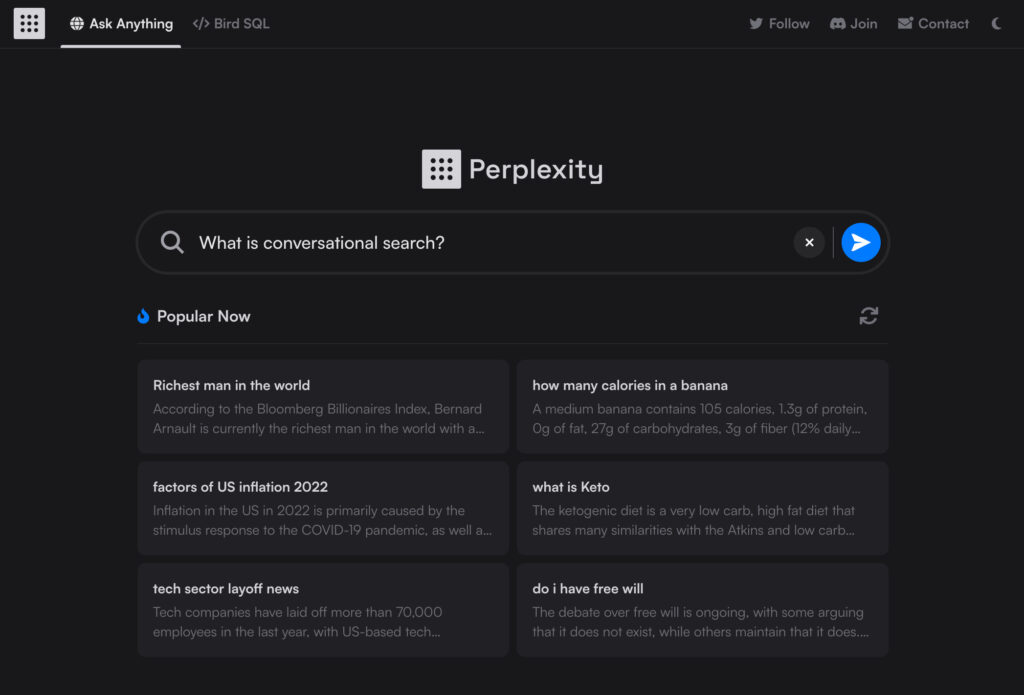Click the Contact envelope icon
The image size is (1024, 695).
point(904,23)
